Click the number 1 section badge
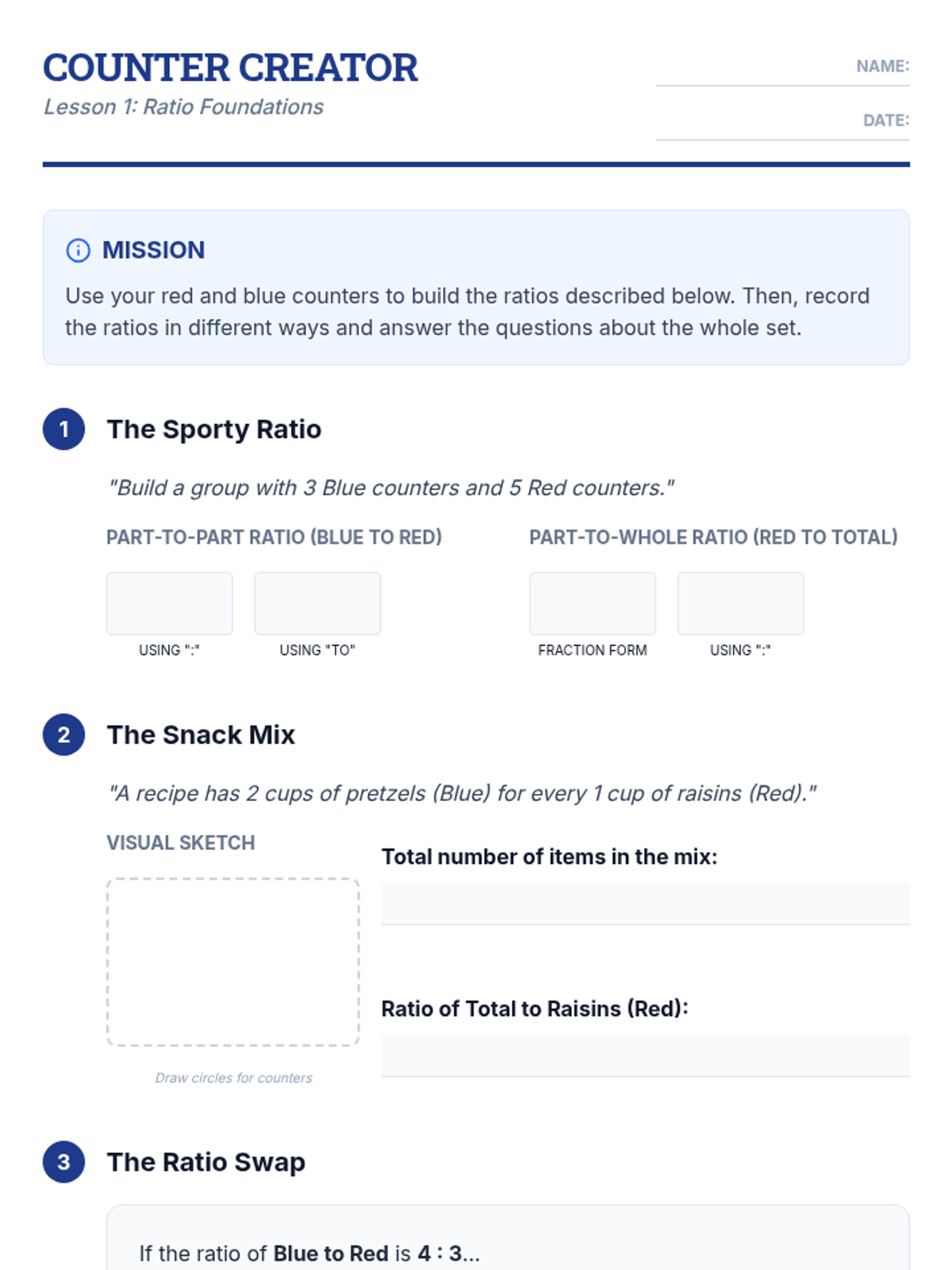Viewport: 952px width, 1270px height. 64,429
